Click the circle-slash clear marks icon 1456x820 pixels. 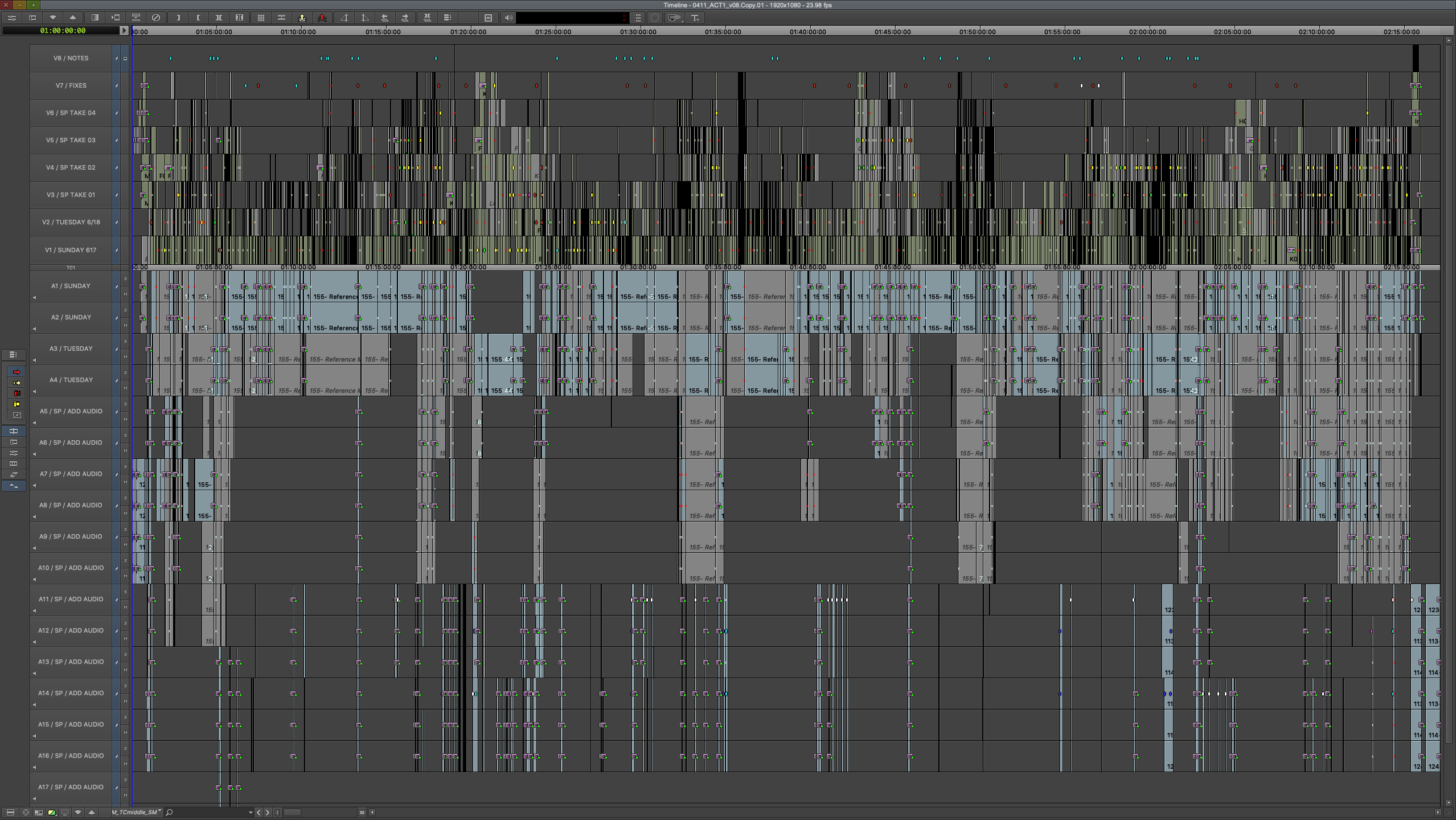click(x=156, y=18)
